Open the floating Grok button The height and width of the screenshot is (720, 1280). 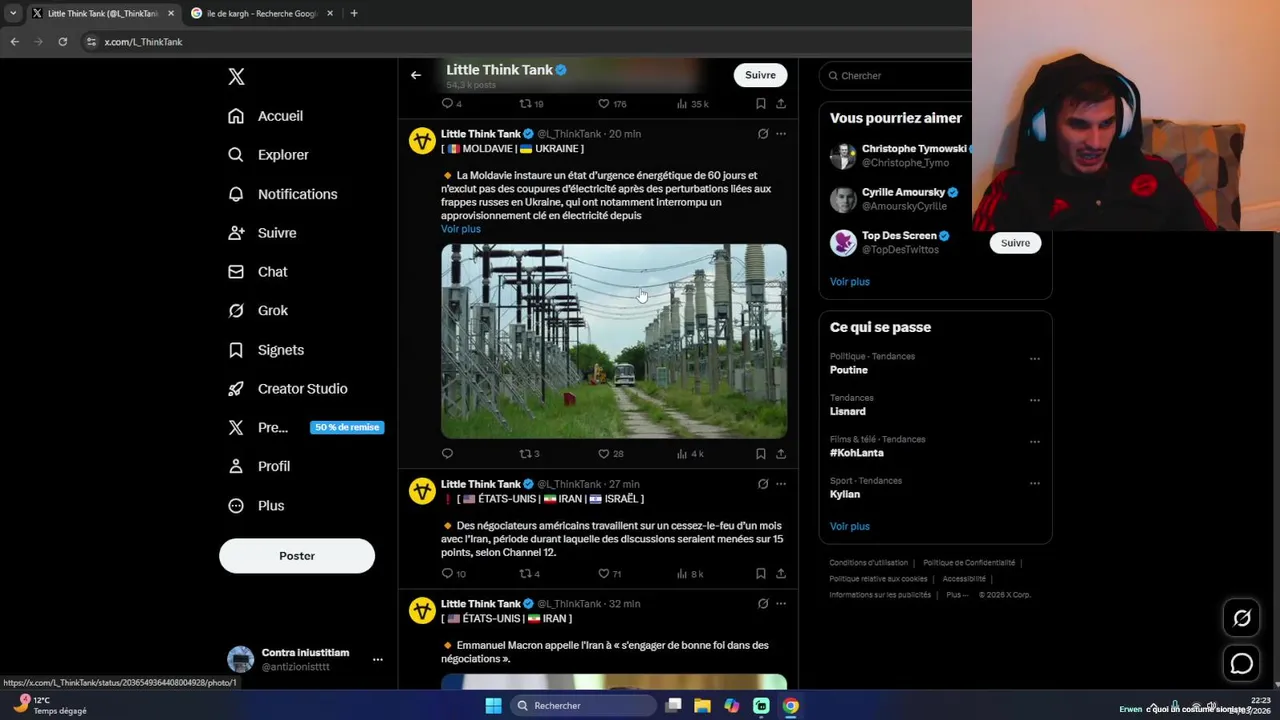tap(1242, 618)
